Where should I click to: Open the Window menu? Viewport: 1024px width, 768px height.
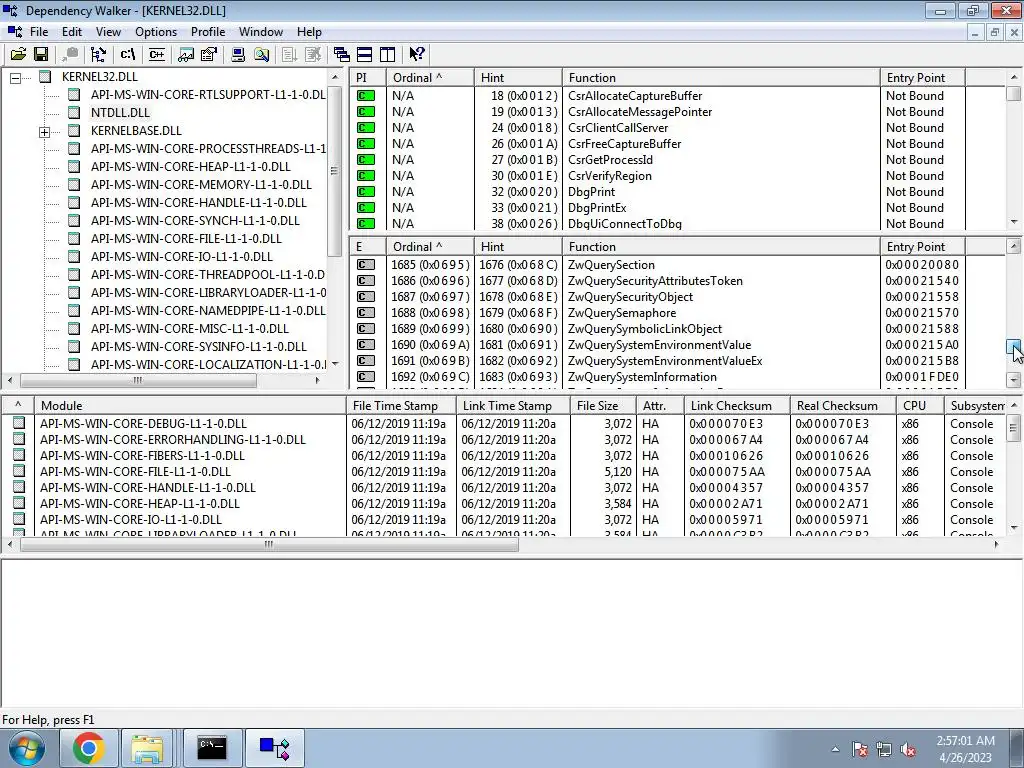tap(261, 31)
